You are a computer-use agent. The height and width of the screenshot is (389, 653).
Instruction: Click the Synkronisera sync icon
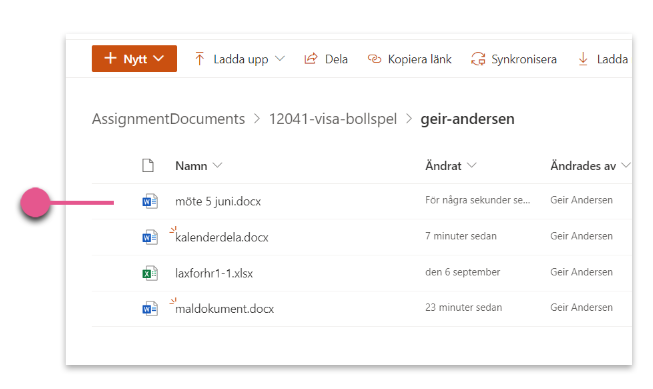(x=478, y=59)
